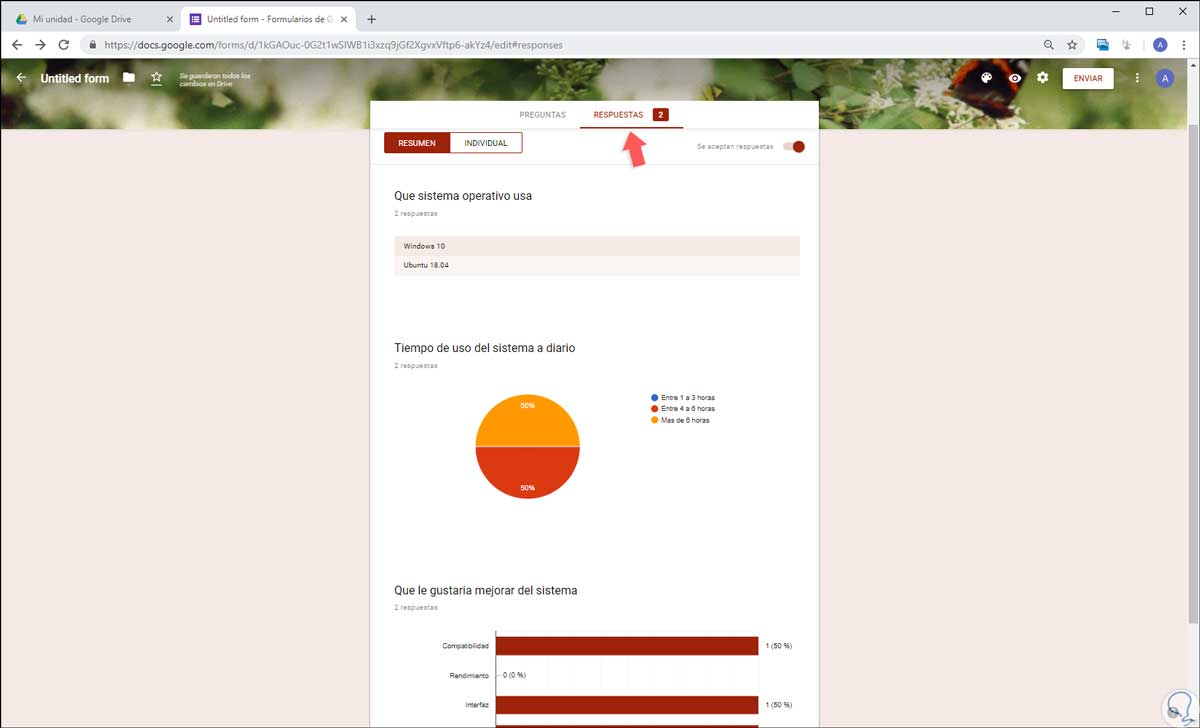Open Chrome three-dot menu
The image size is (1200, 728).
click(x=1184, y=45)
